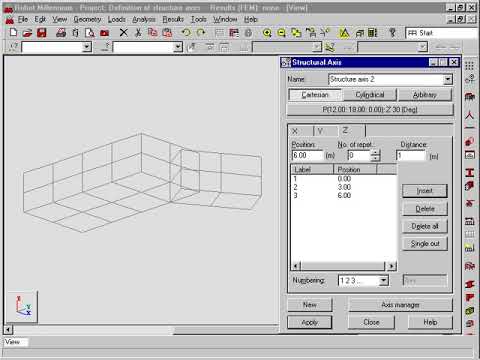
Task: Open the File menu
Action: (23, 19)
